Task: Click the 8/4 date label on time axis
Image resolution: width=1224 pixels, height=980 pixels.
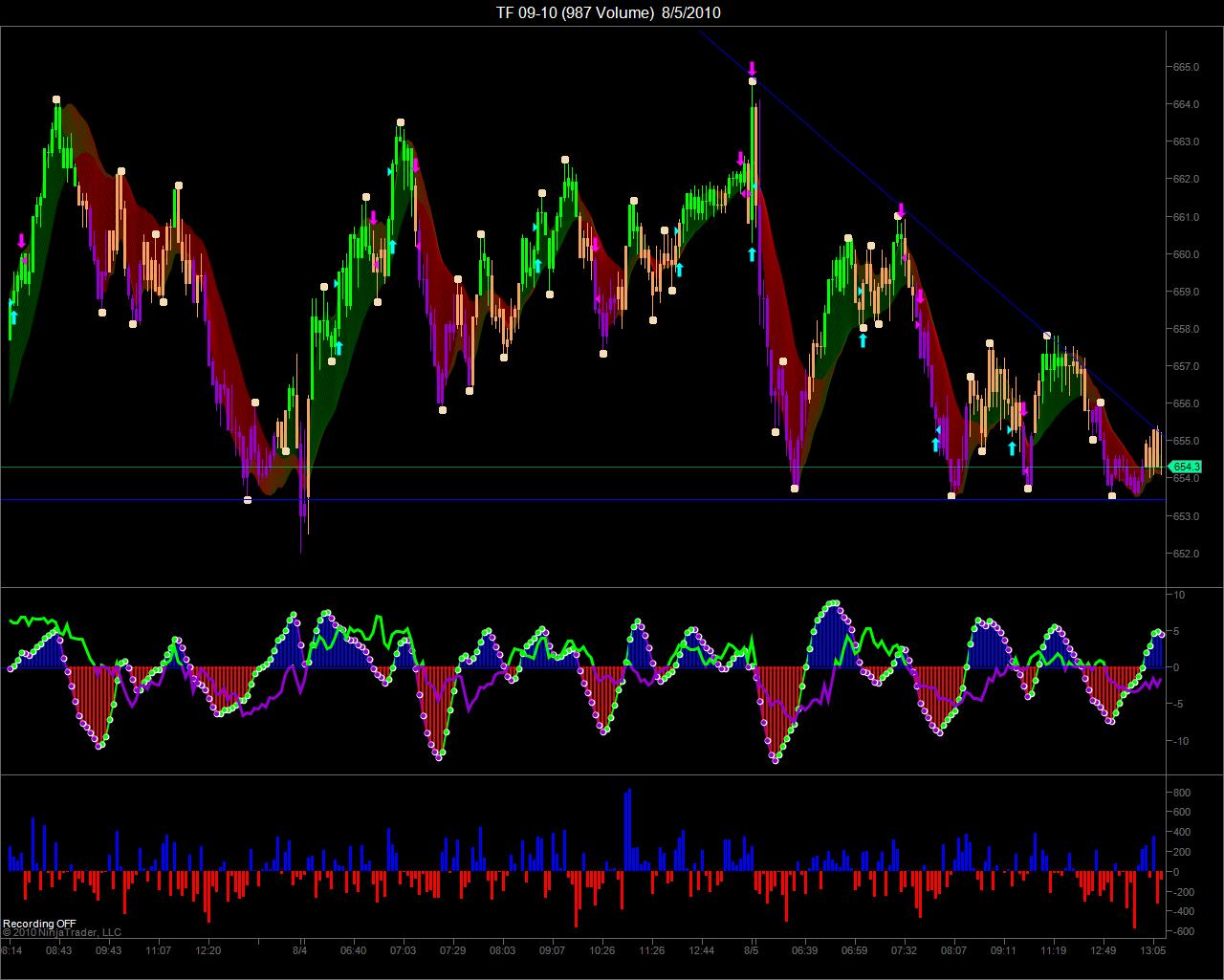Action: tap(299, 951)
